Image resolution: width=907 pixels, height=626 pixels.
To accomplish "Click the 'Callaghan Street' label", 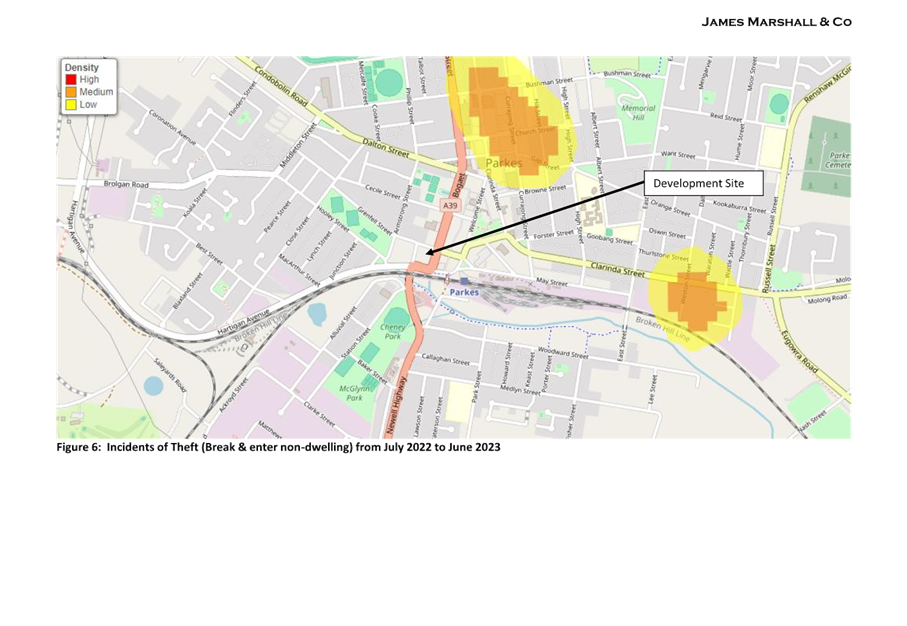I will click(445, 359).
